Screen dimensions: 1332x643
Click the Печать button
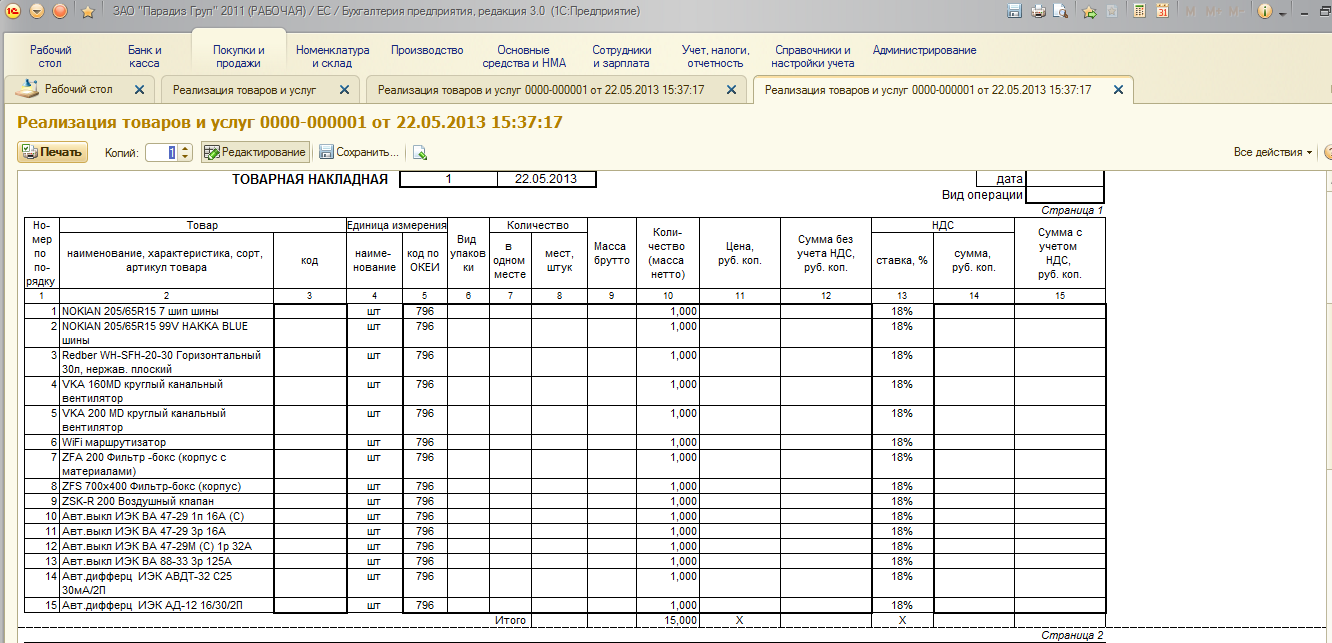(x=53, y=152)
